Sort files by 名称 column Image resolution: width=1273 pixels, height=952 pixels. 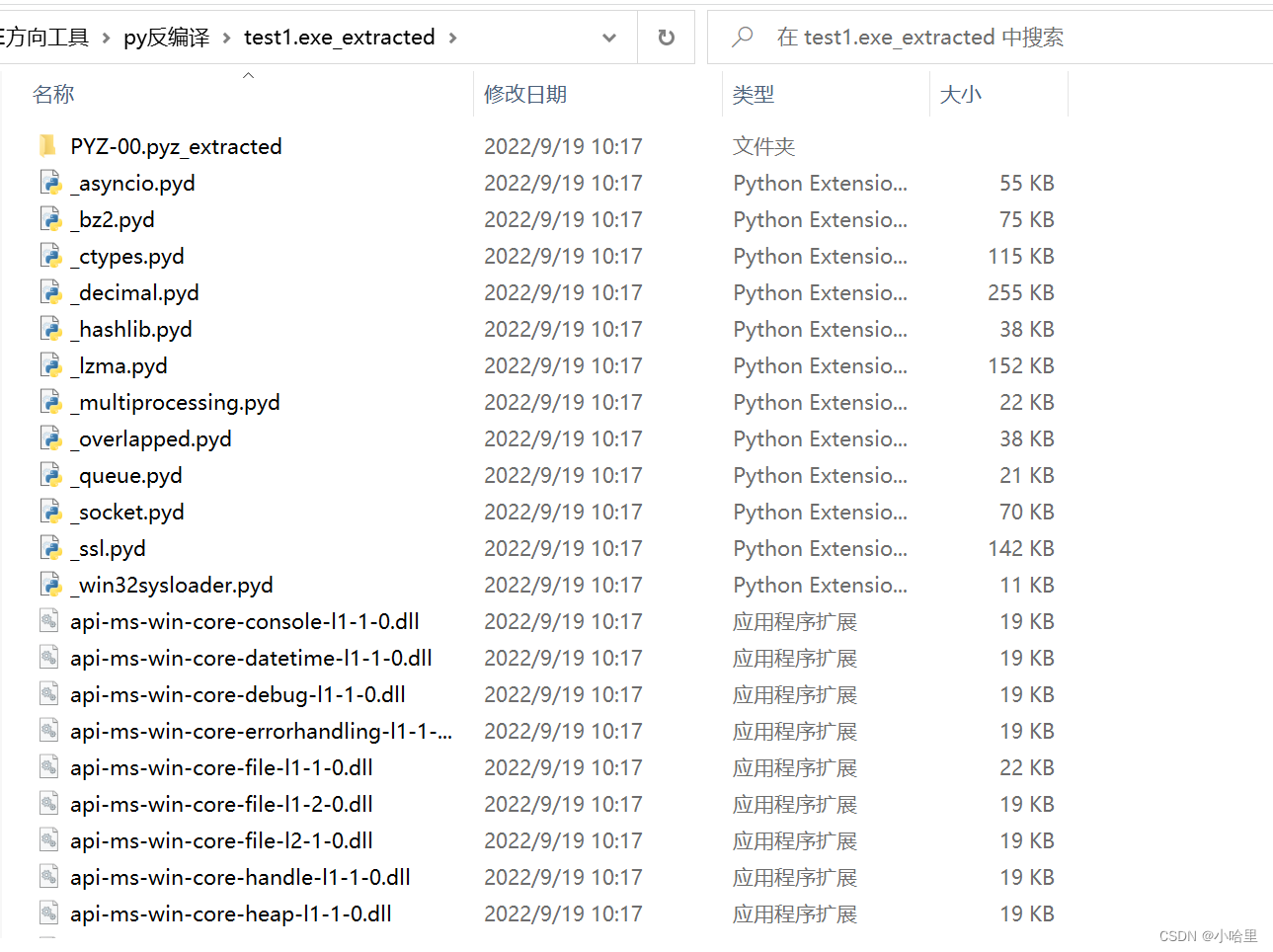[x=53, y=94]
